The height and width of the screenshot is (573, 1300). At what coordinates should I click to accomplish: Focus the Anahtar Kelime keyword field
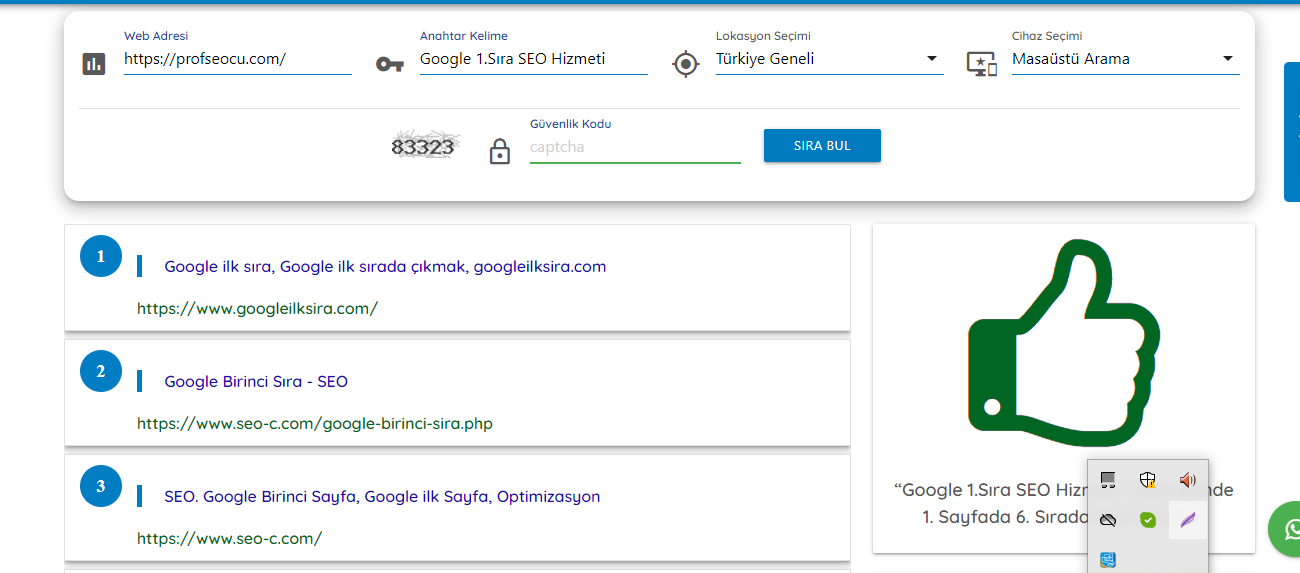[533, 59]
